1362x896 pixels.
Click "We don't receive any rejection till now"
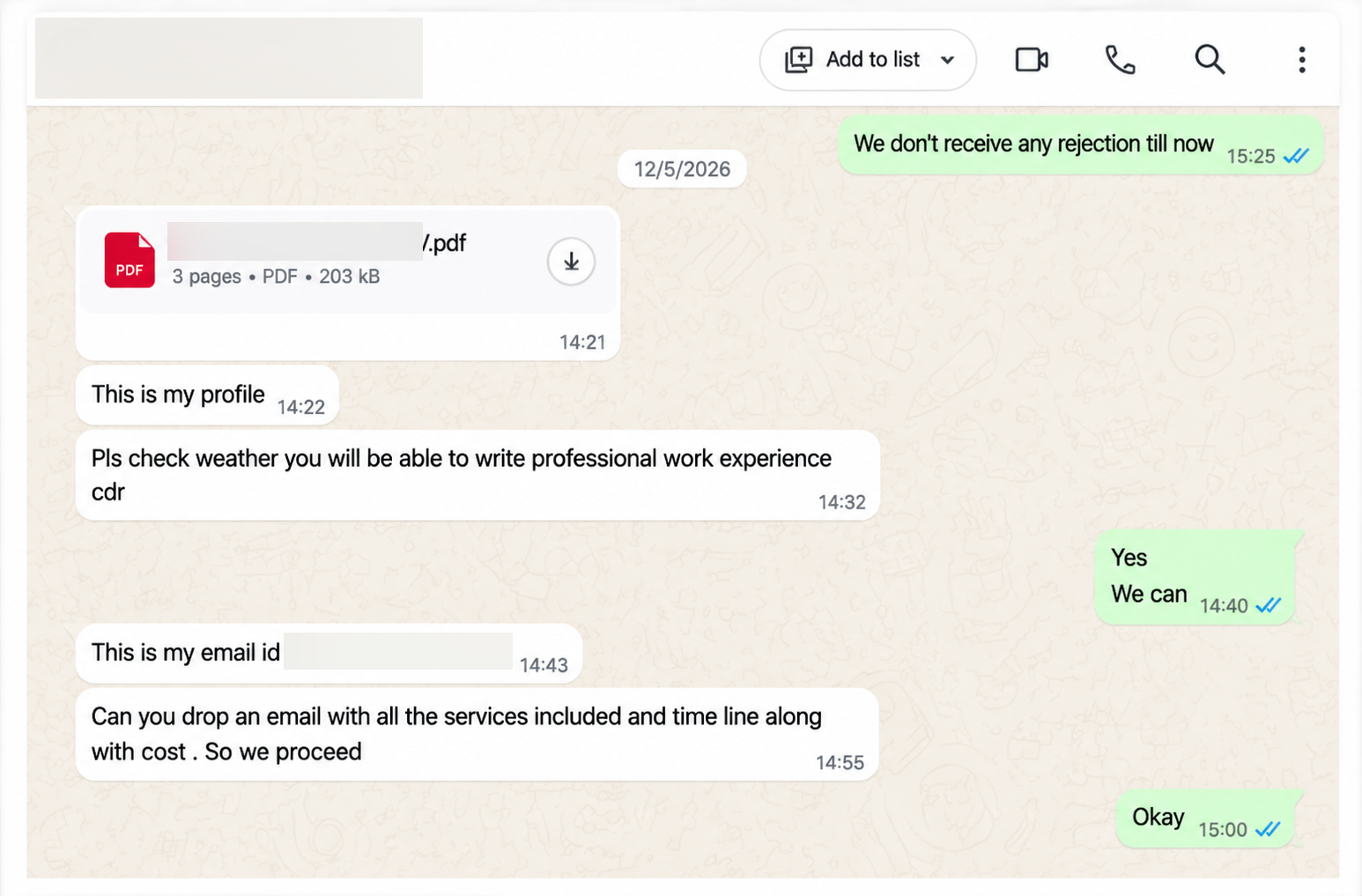pos(1080,144)
